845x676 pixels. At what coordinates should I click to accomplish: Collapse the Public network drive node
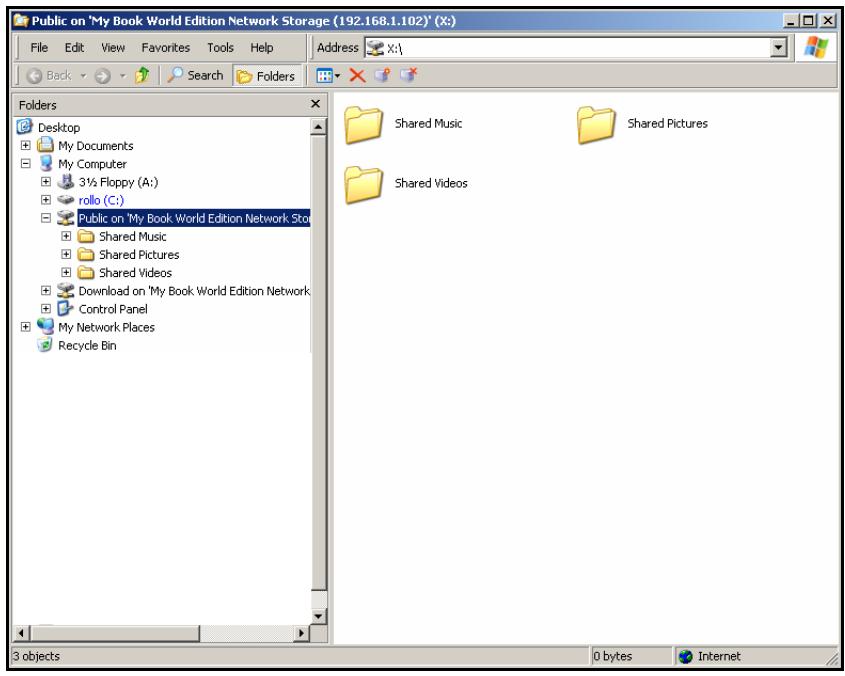(x=46, y=218)
